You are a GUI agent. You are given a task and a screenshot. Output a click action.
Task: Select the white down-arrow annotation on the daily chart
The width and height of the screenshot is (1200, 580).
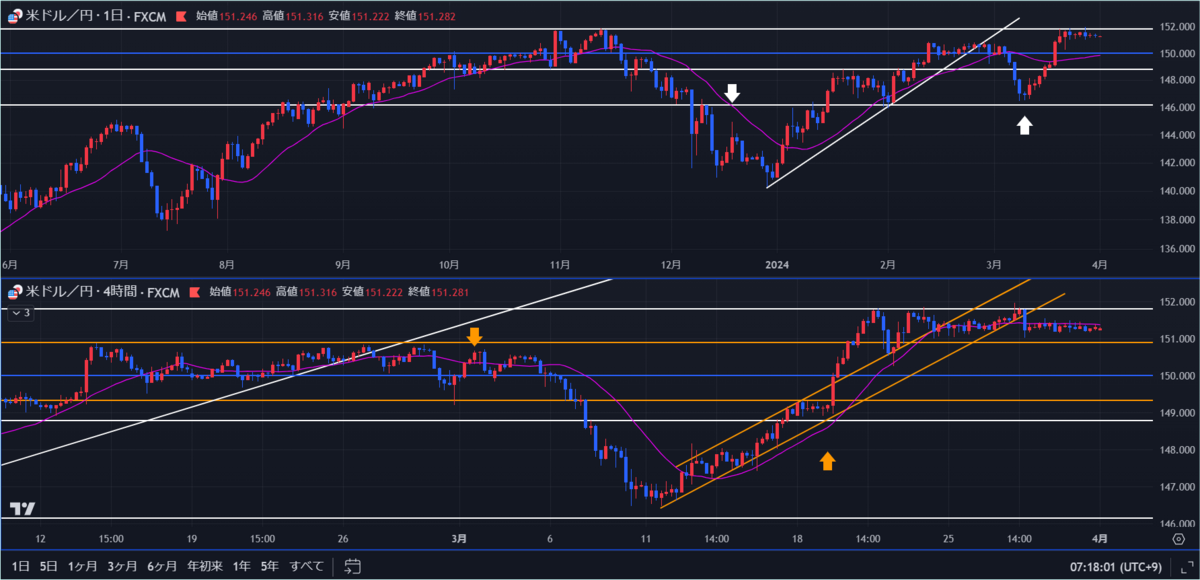(733, 91)
